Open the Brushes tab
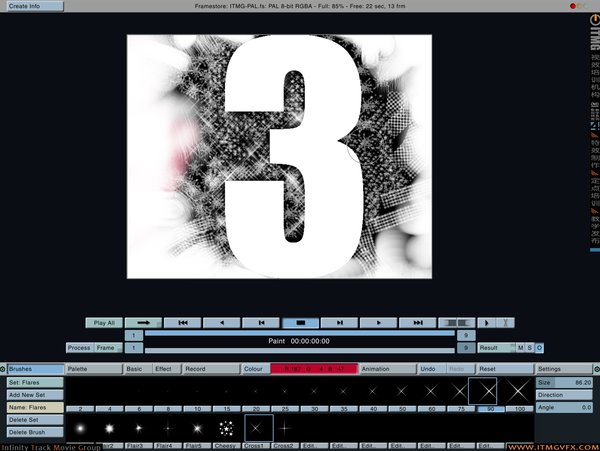This screenshot has height=451, width=600. tap(35, 369)
